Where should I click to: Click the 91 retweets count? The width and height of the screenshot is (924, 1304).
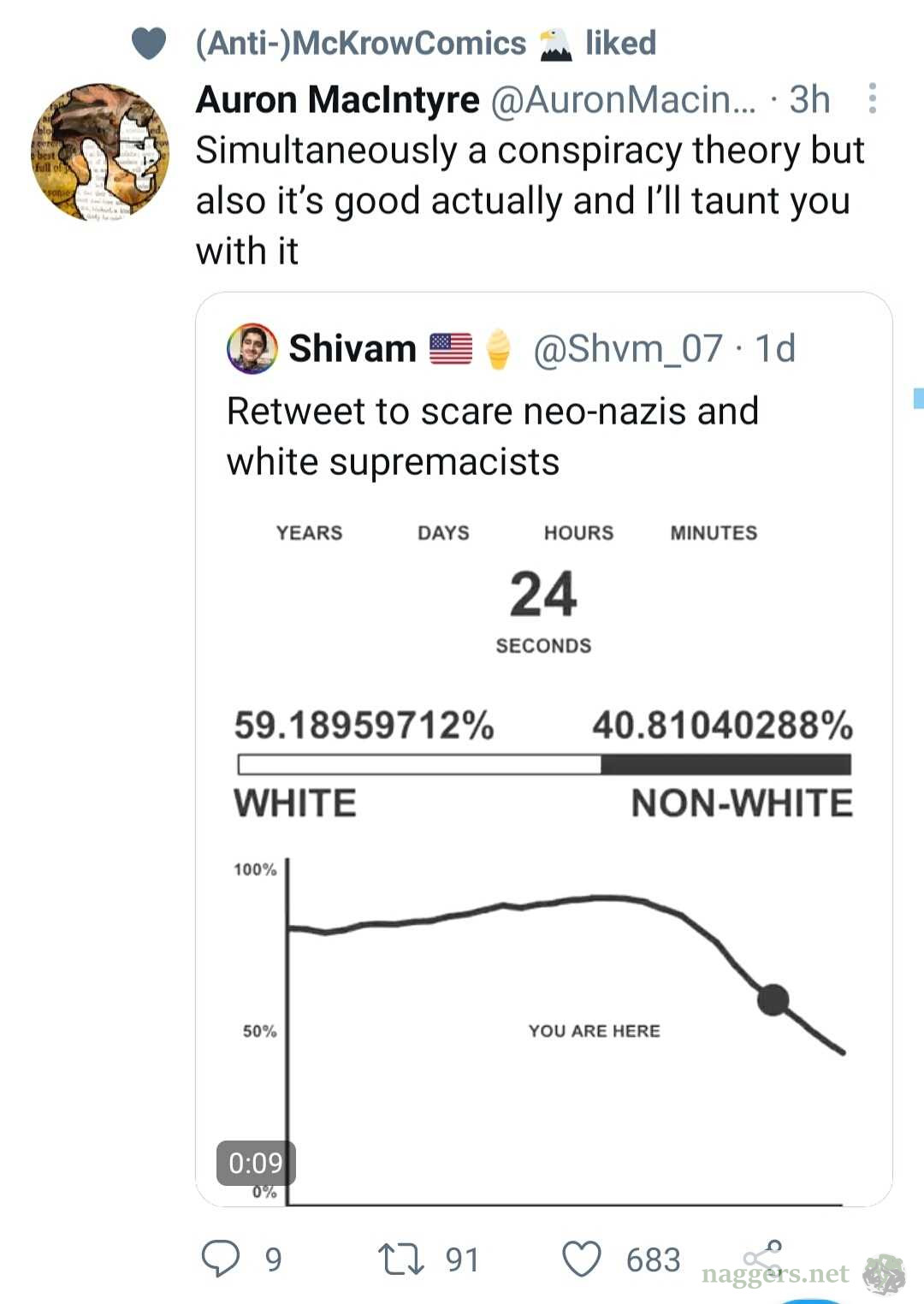pos(462,1260)
